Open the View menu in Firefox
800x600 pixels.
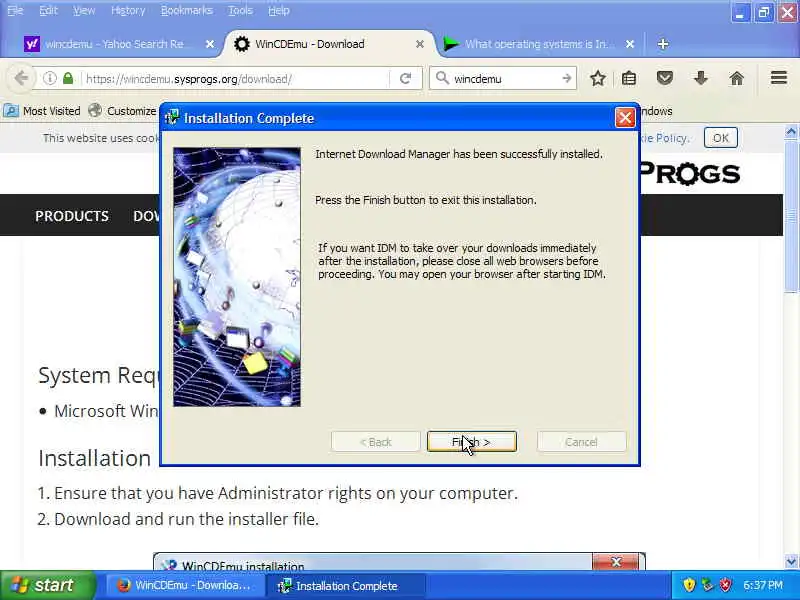[84, 10]
